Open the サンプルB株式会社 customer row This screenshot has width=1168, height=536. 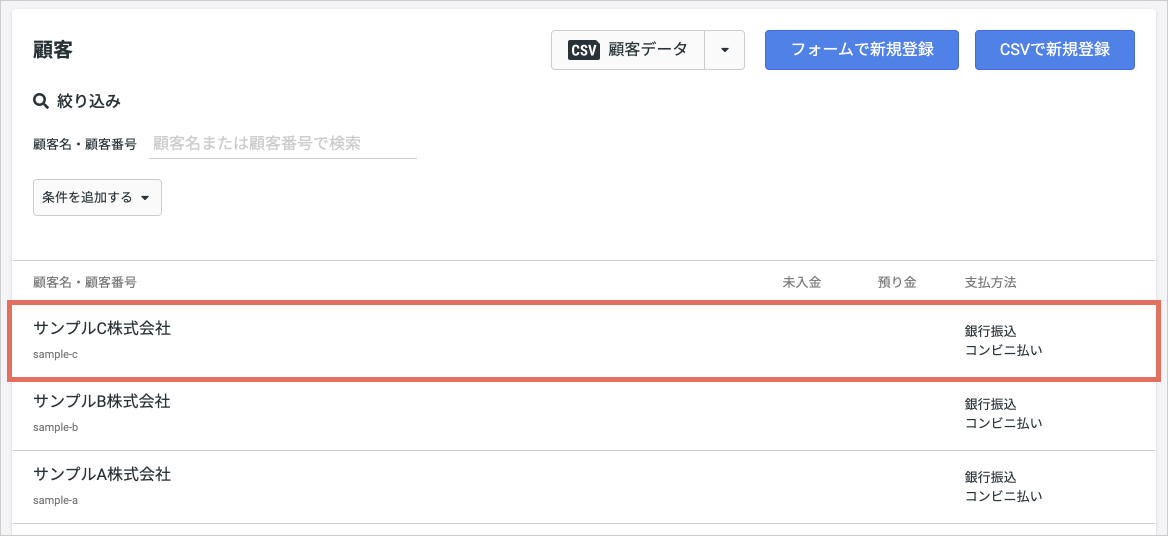click(584, 414)
